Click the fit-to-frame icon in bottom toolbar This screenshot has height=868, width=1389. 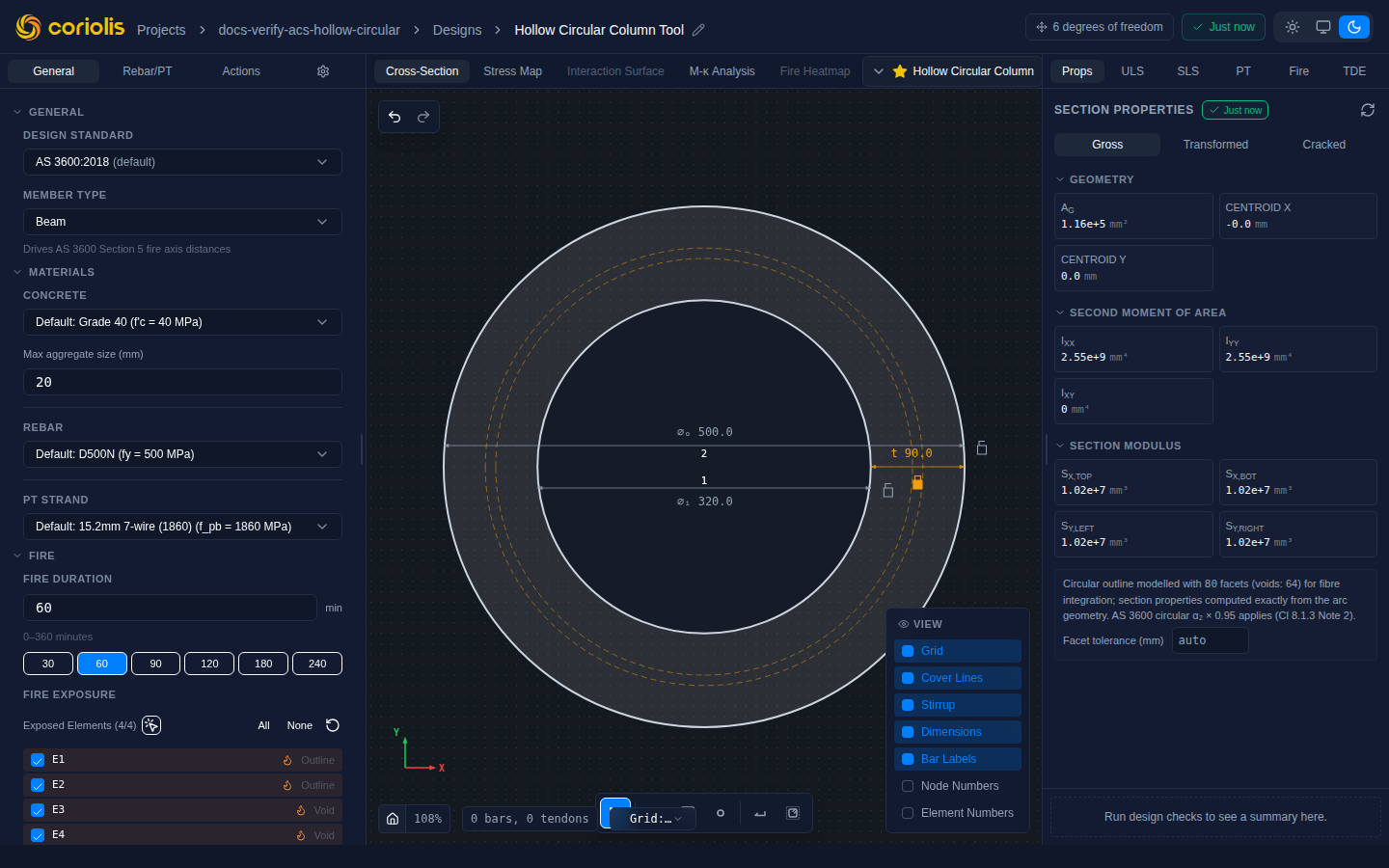pyautogui.click(x=793, y=813)
